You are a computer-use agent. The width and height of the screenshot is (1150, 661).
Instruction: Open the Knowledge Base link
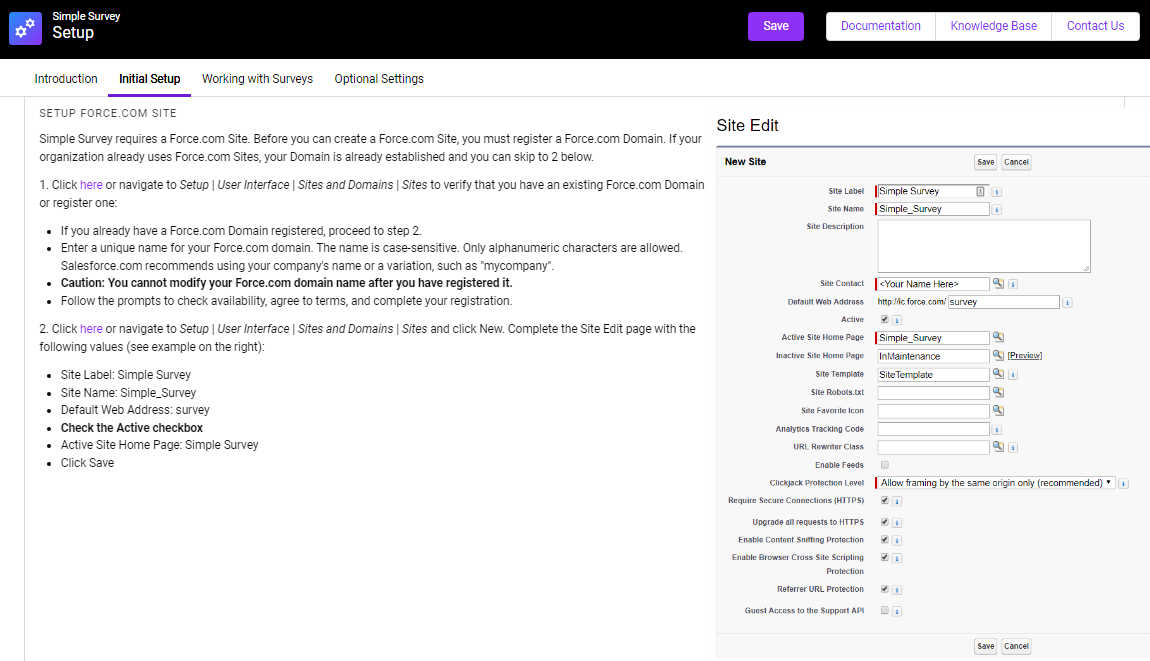click(994, 26)
